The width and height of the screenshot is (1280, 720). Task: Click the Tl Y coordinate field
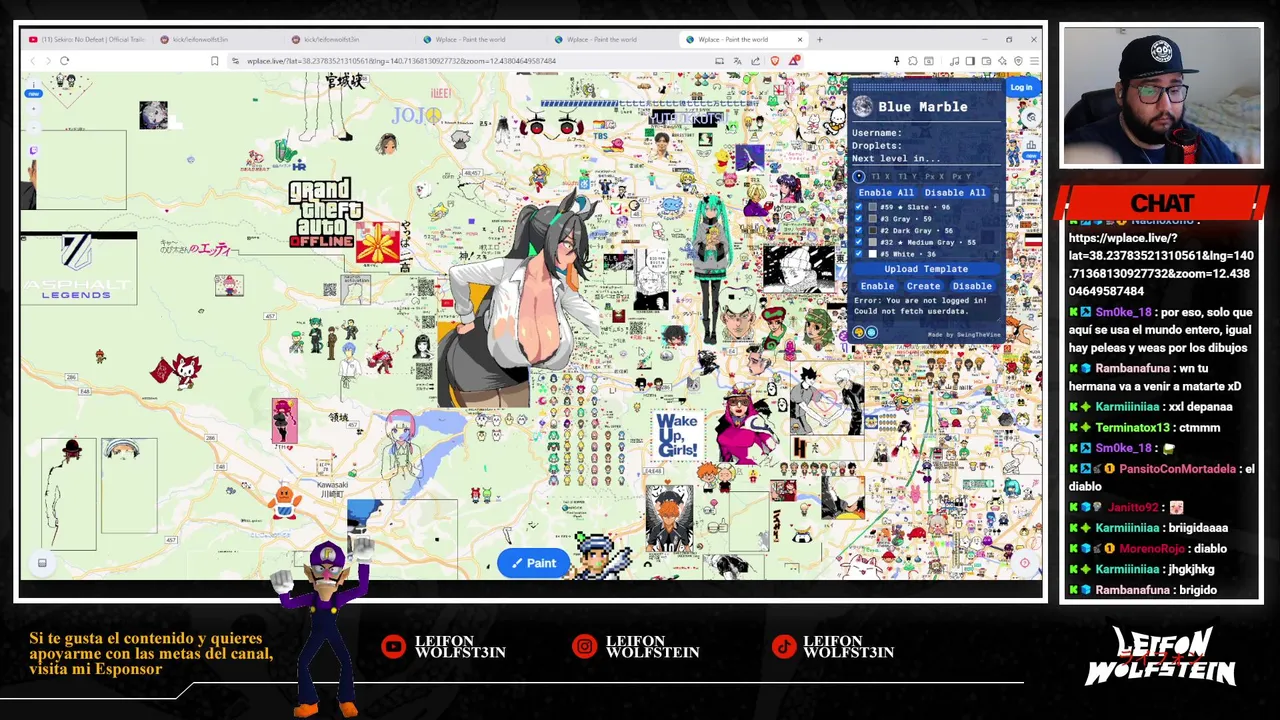coord(907,176)
